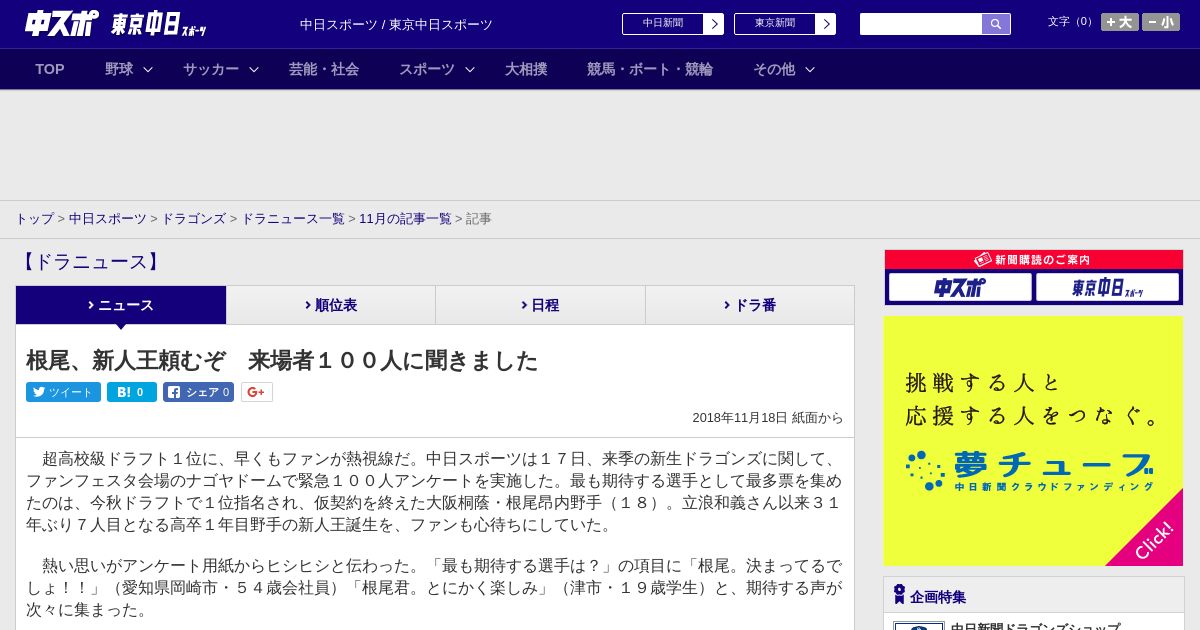Viewport: 1200px width, 630px height.
Task: Click the Twitter tweet share button
Action: click(63, 392)
